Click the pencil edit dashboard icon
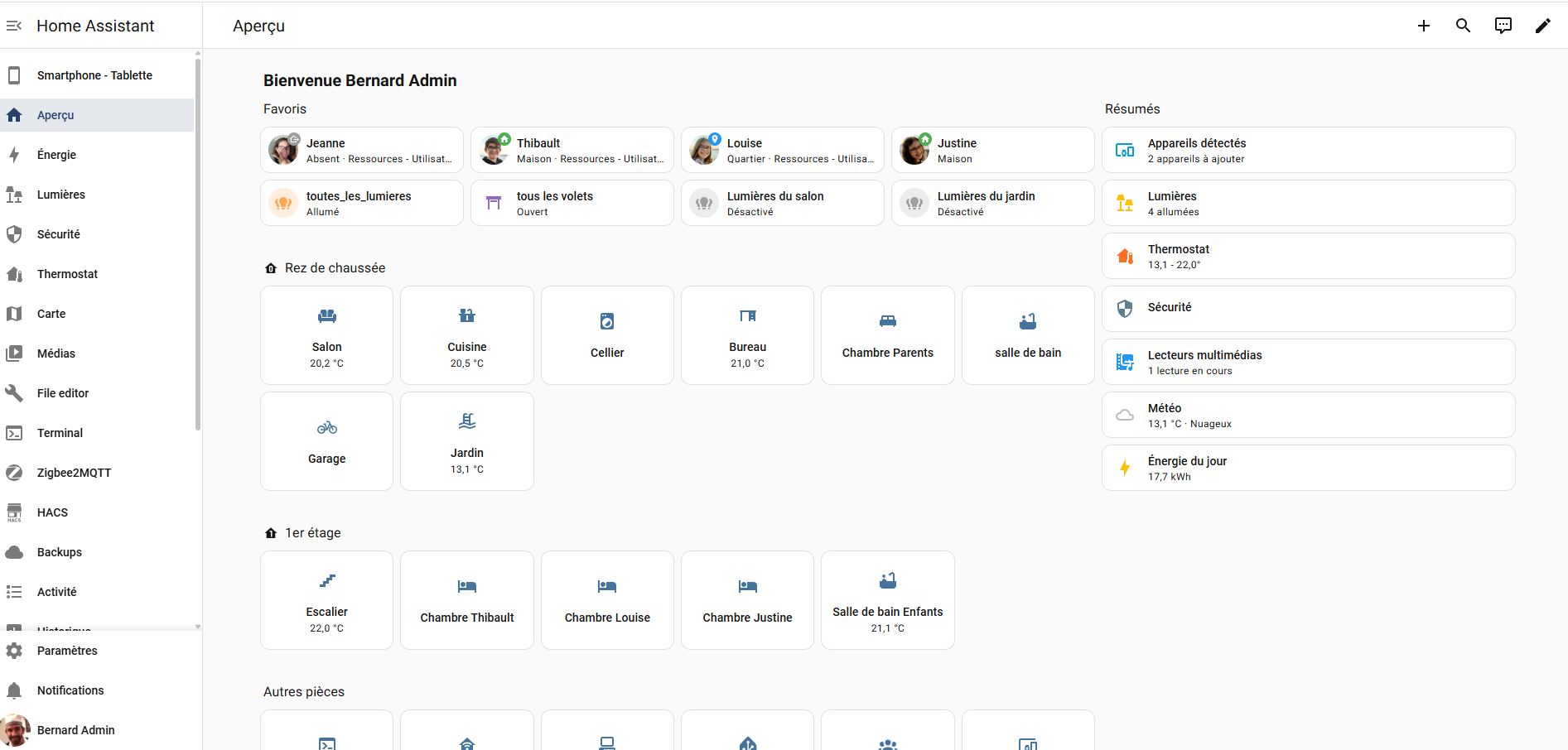1568x750 pixels. pos(1542,26)
